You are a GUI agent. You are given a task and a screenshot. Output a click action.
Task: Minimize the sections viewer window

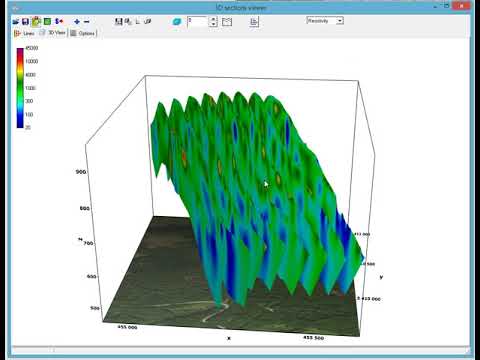435,7
